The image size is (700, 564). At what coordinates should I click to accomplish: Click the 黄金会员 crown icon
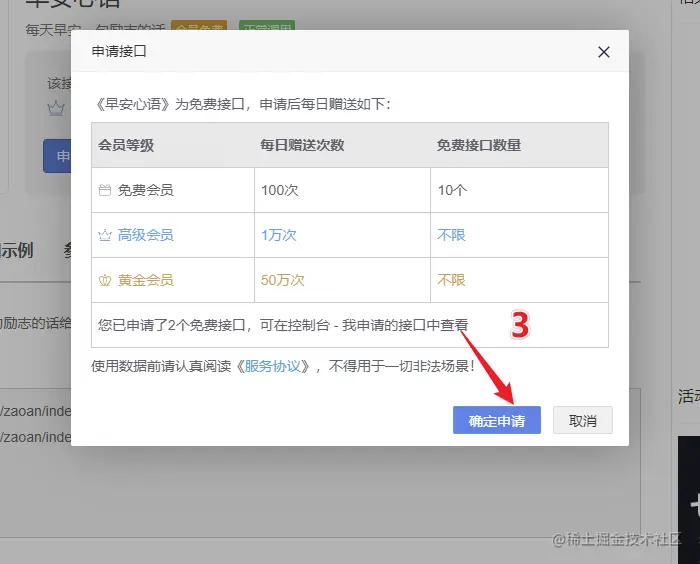pyautogui.click(x=105, y=280)
